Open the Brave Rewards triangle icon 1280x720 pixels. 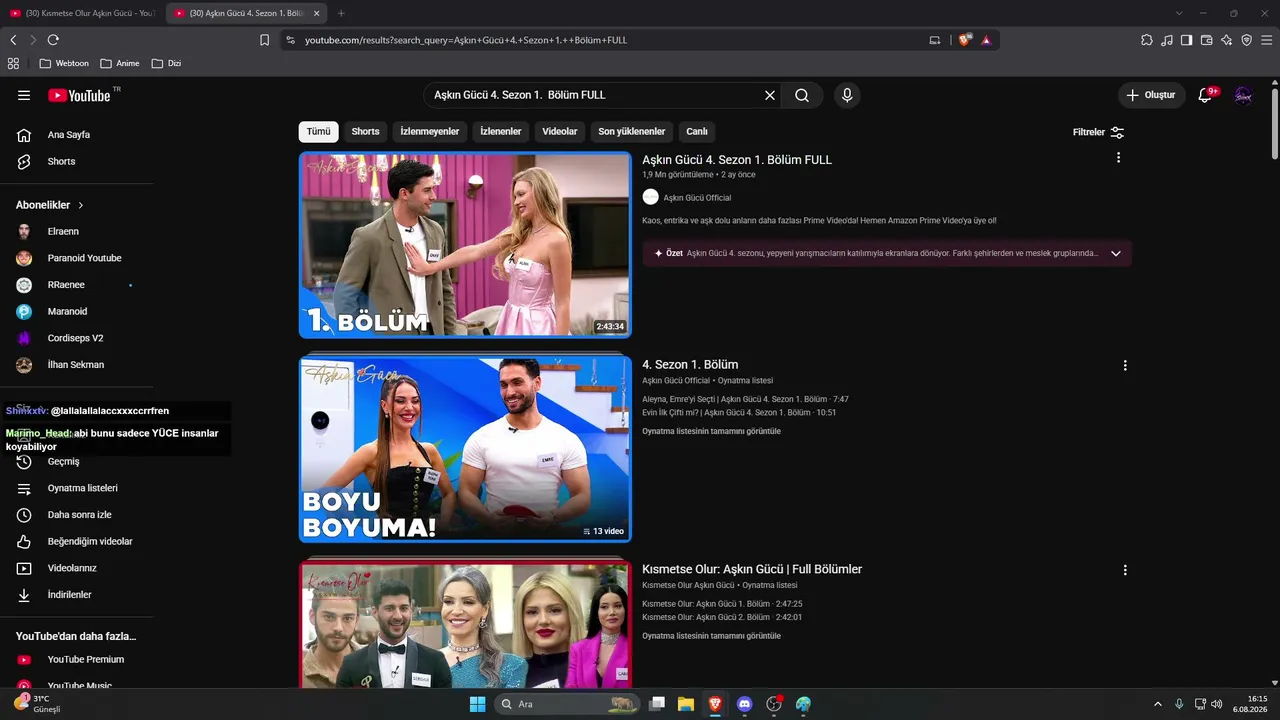[986, 40]
